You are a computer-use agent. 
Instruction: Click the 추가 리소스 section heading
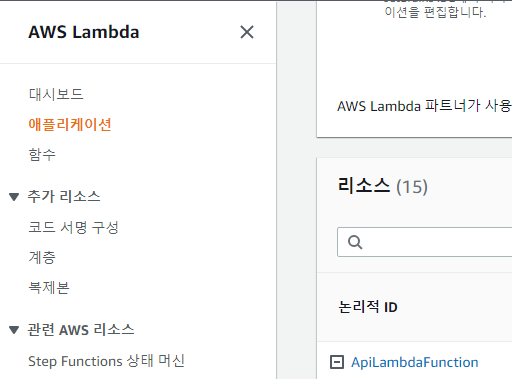tap(64, 196)
